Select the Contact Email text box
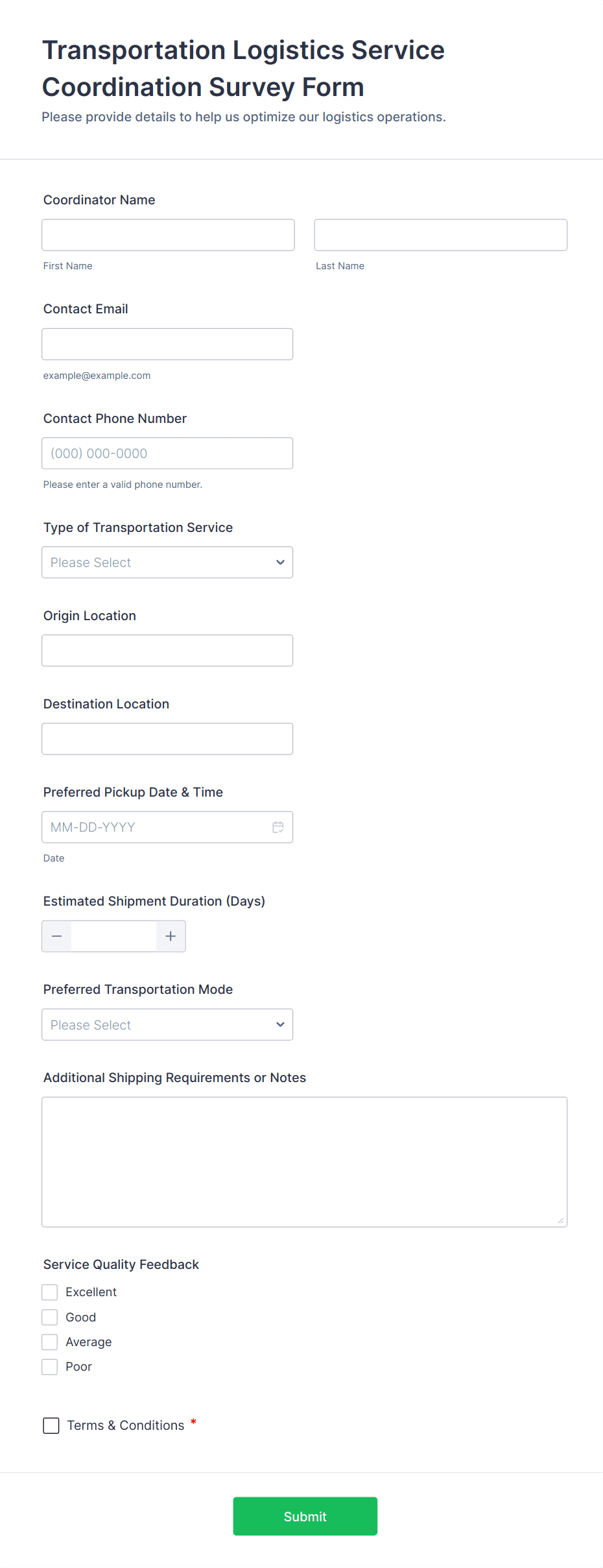603x1568 pixels. pyautogui.click(x=167, y=344)
